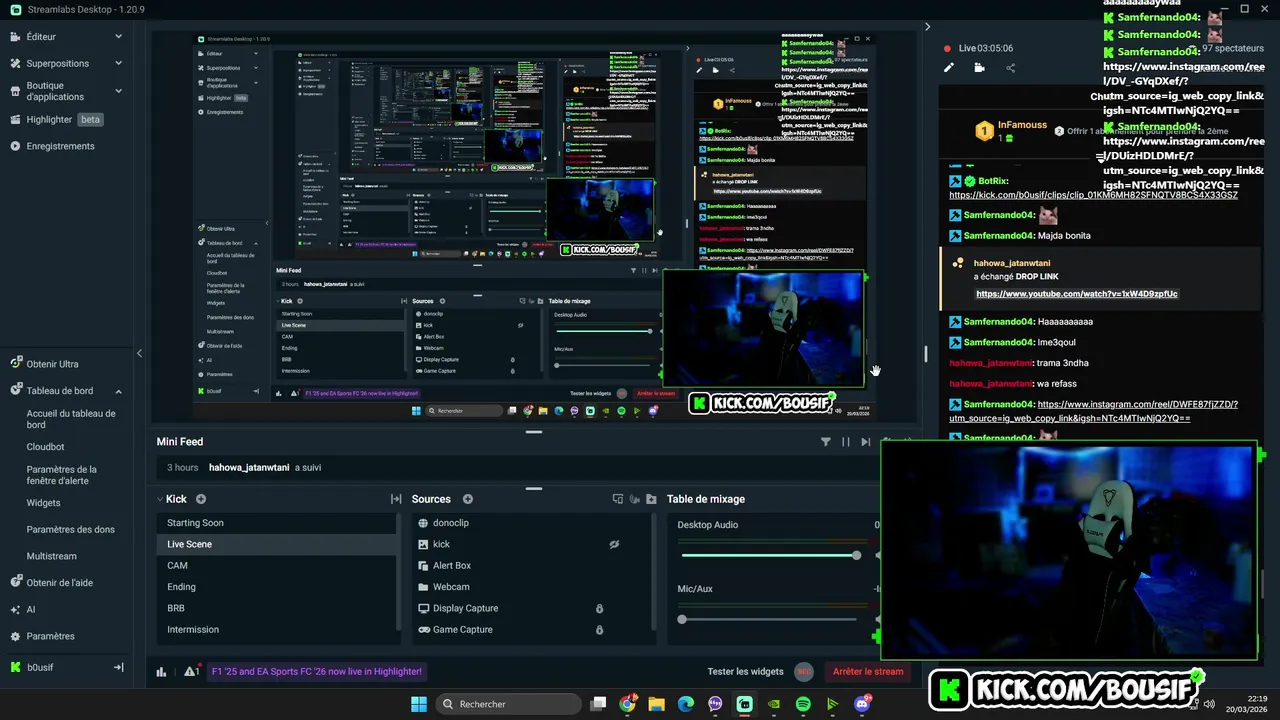The width and height of the screenshot is (1280, 720).
Task: Open BotRix kick.com clip link in chat
Action: (x=1093, y=195)
